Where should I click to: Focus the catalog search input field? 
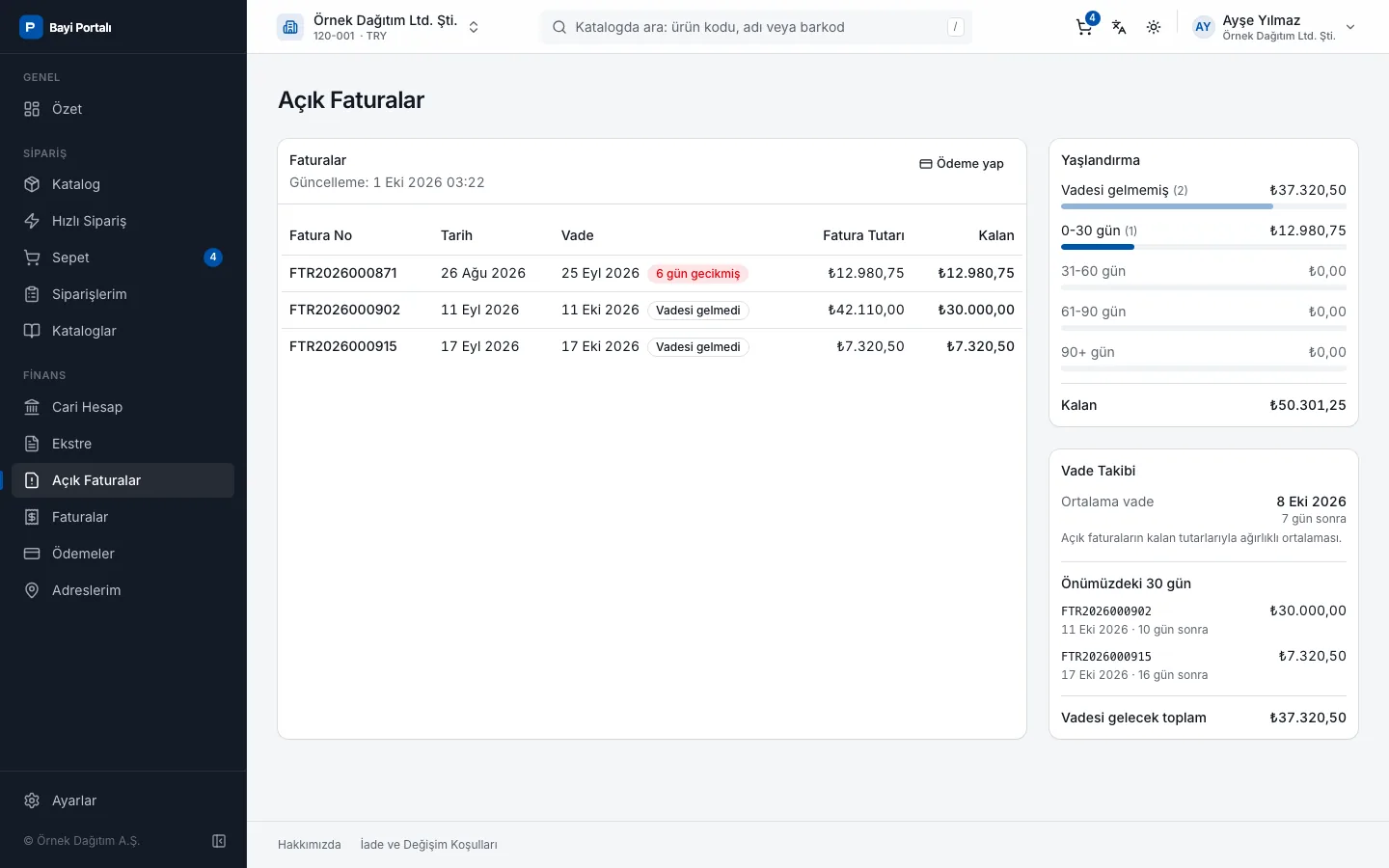point(756,27)
